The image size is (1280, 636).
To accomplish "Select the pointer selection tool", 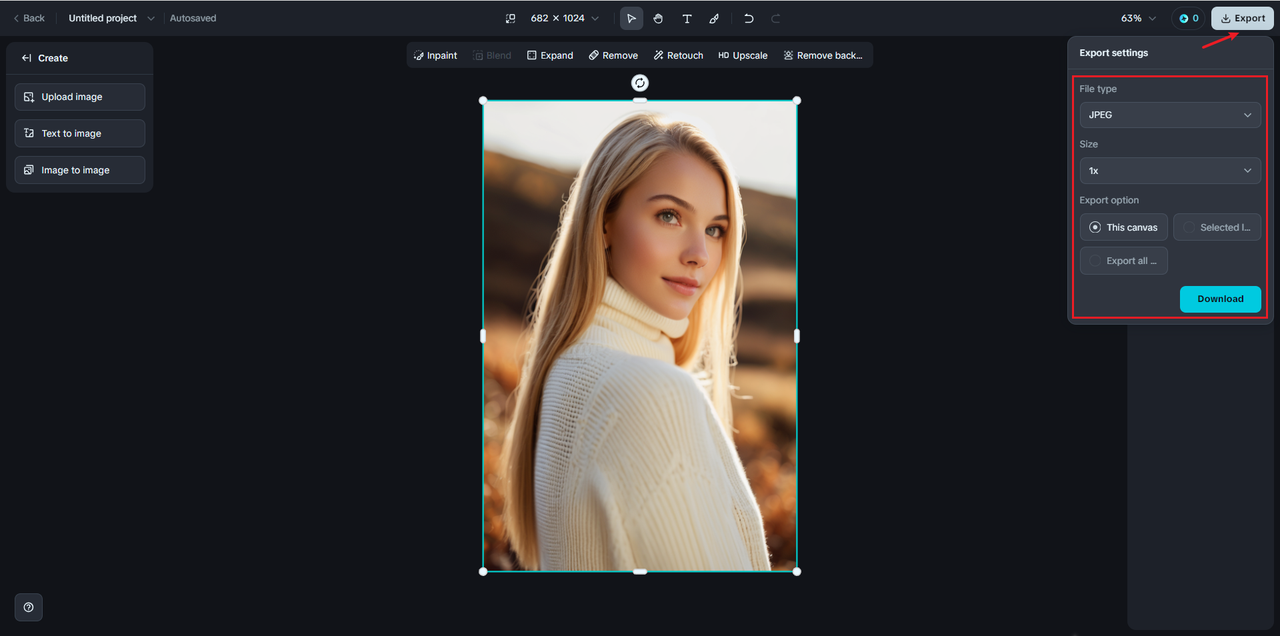I will [631, 18].
